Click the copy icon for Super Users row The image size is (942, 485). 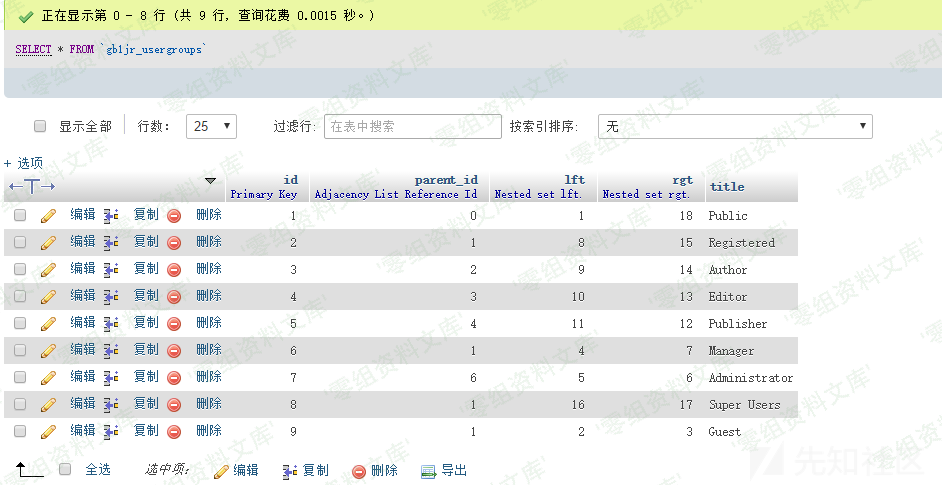[111, 404]
